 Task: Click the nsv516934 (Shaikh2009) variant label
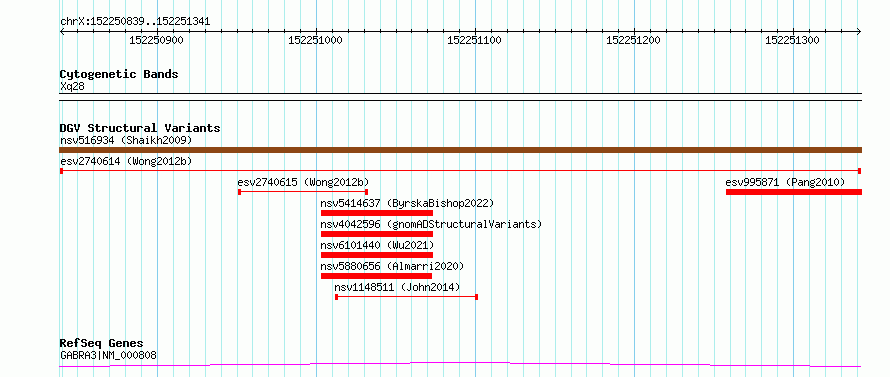(126, 140)
